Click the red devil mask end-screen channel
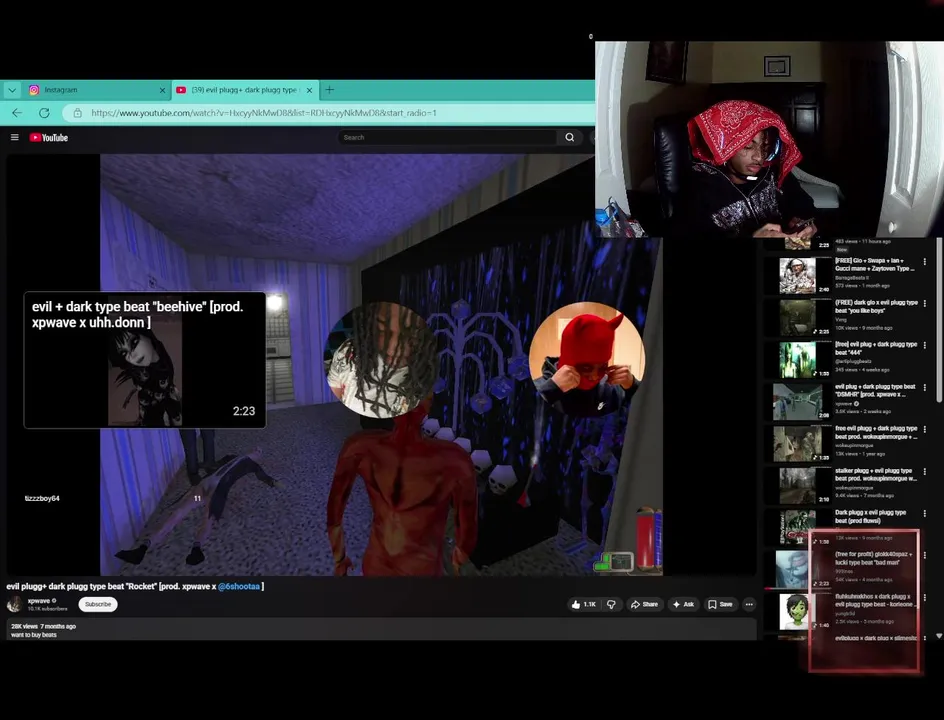The height and width of the screenshot is (720, 944). tap(587, 360)
